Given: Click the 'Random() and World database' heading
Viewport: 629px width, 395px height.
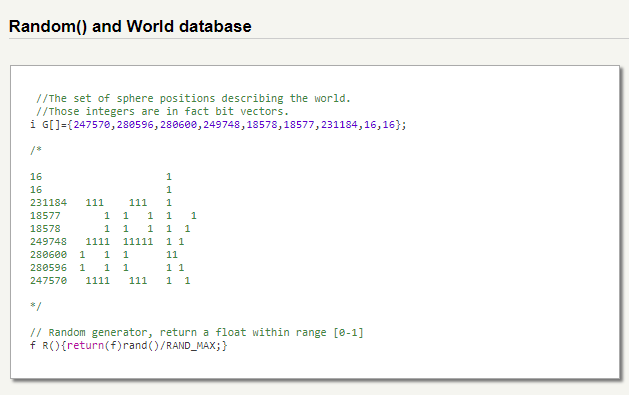Looking at the screenshot, I should (x=130, y=26).
